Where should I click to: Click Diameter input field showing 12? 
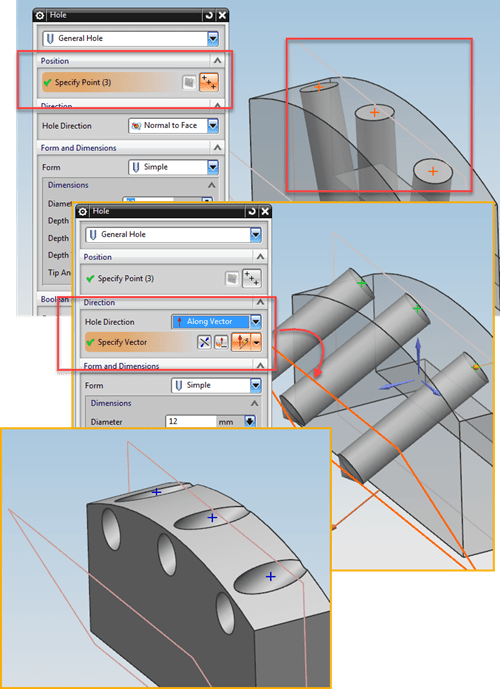191,421
